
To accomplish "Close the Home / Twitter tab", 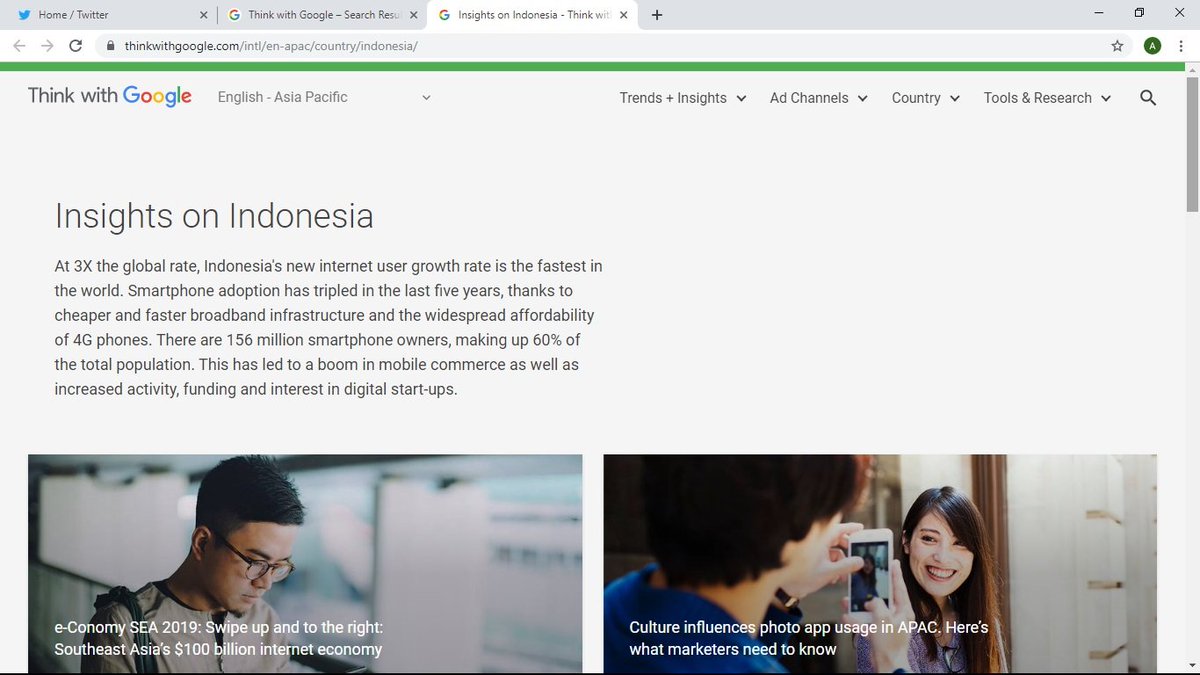I will coord(204,15).
